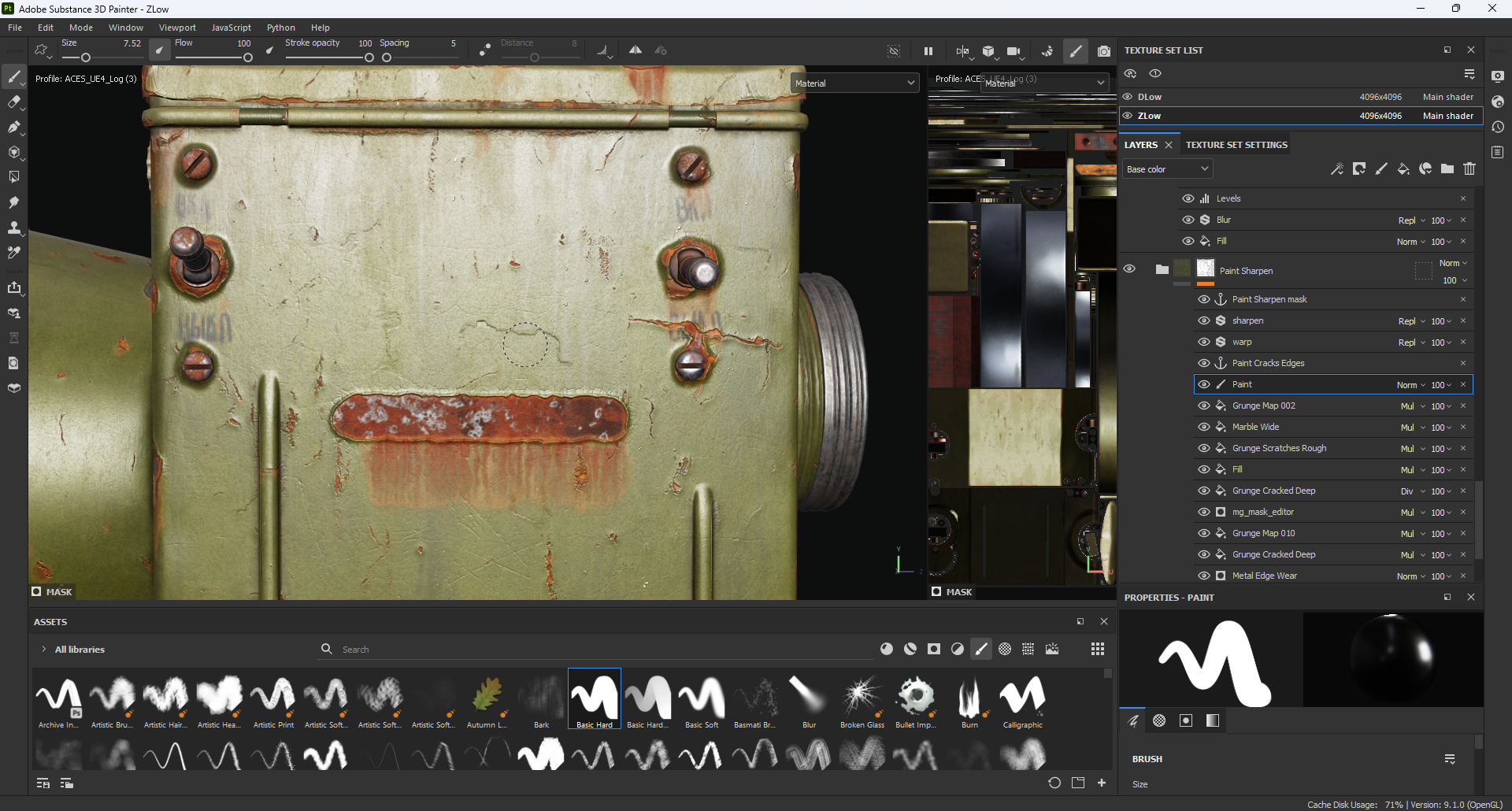
Task: Select the Paint Cracks Edges layer
Action: pyautogui.click(x=1268, y=363)
